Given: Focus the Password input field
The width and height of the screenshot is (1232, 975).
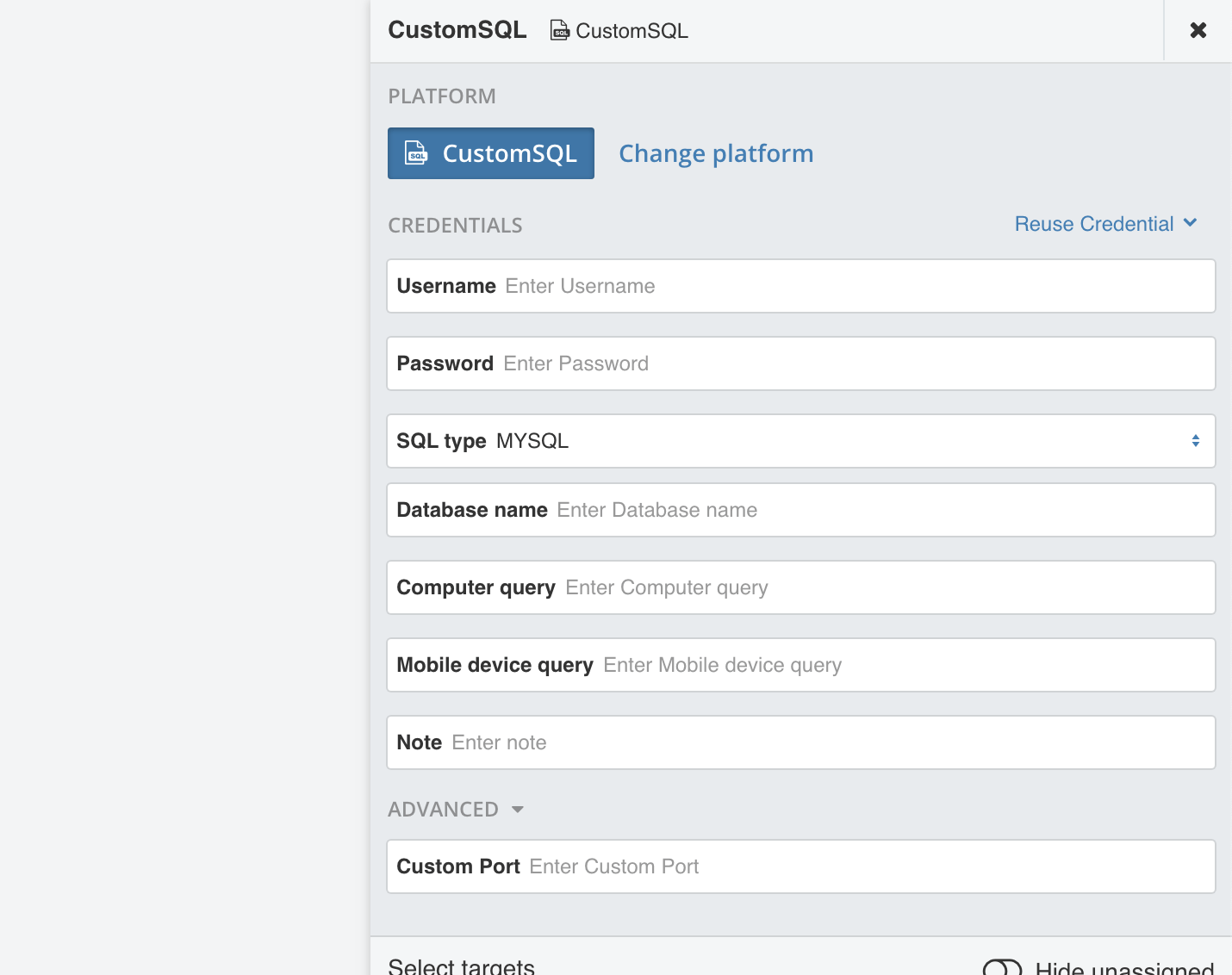Looking at the screenshot, I should [801, 363].
